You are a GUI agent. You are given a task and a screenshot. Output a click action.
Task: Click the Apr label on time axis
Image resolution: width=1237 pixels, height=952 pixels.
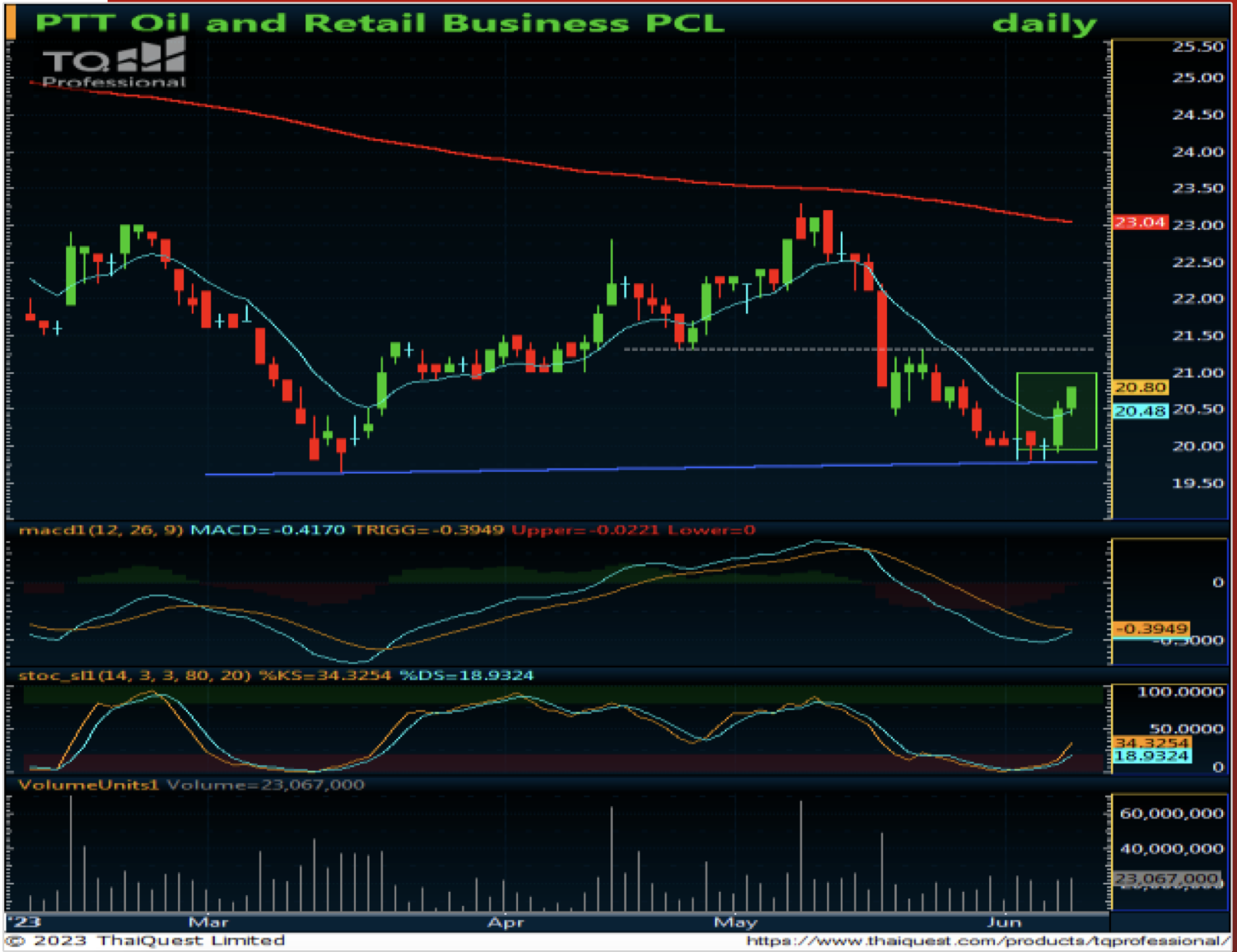tap(506, 922)
